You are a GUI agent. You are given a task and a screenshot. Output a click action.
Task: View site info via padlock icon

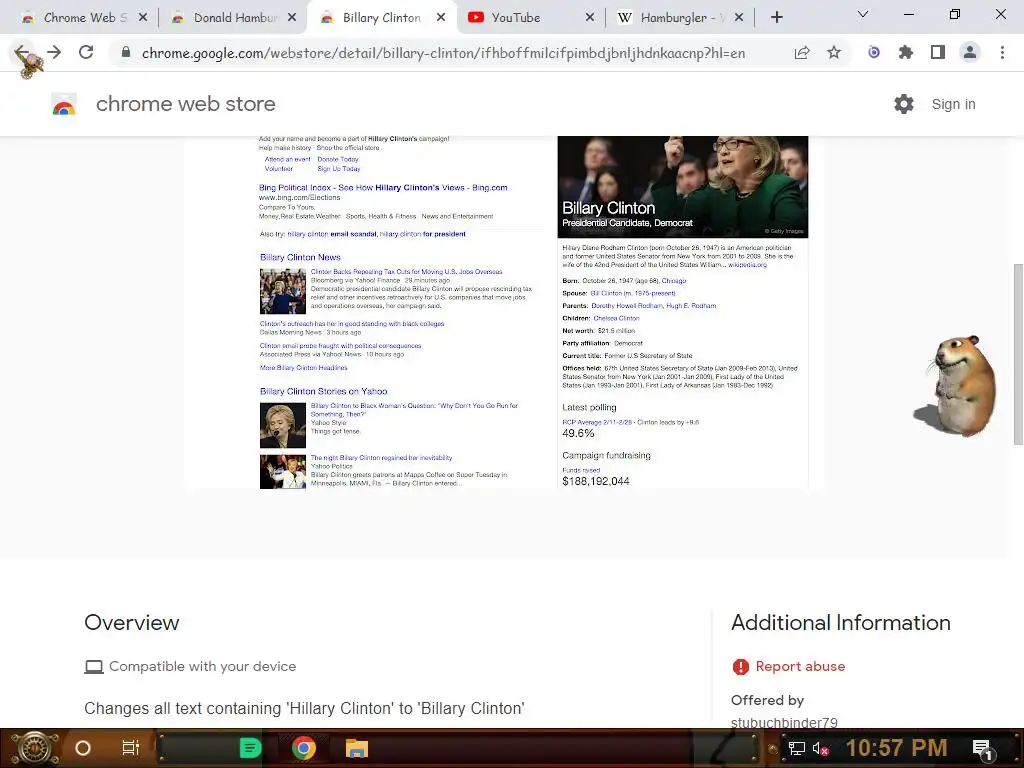[x=126, y=52]
